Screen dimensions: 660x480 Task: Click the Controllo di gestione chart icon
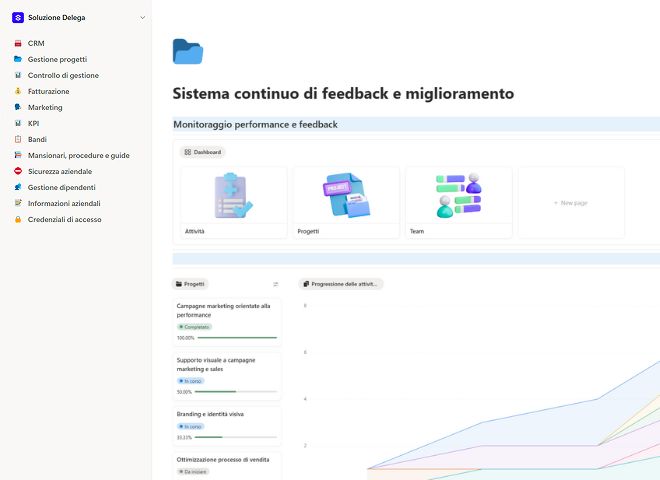tap(18, 75)
